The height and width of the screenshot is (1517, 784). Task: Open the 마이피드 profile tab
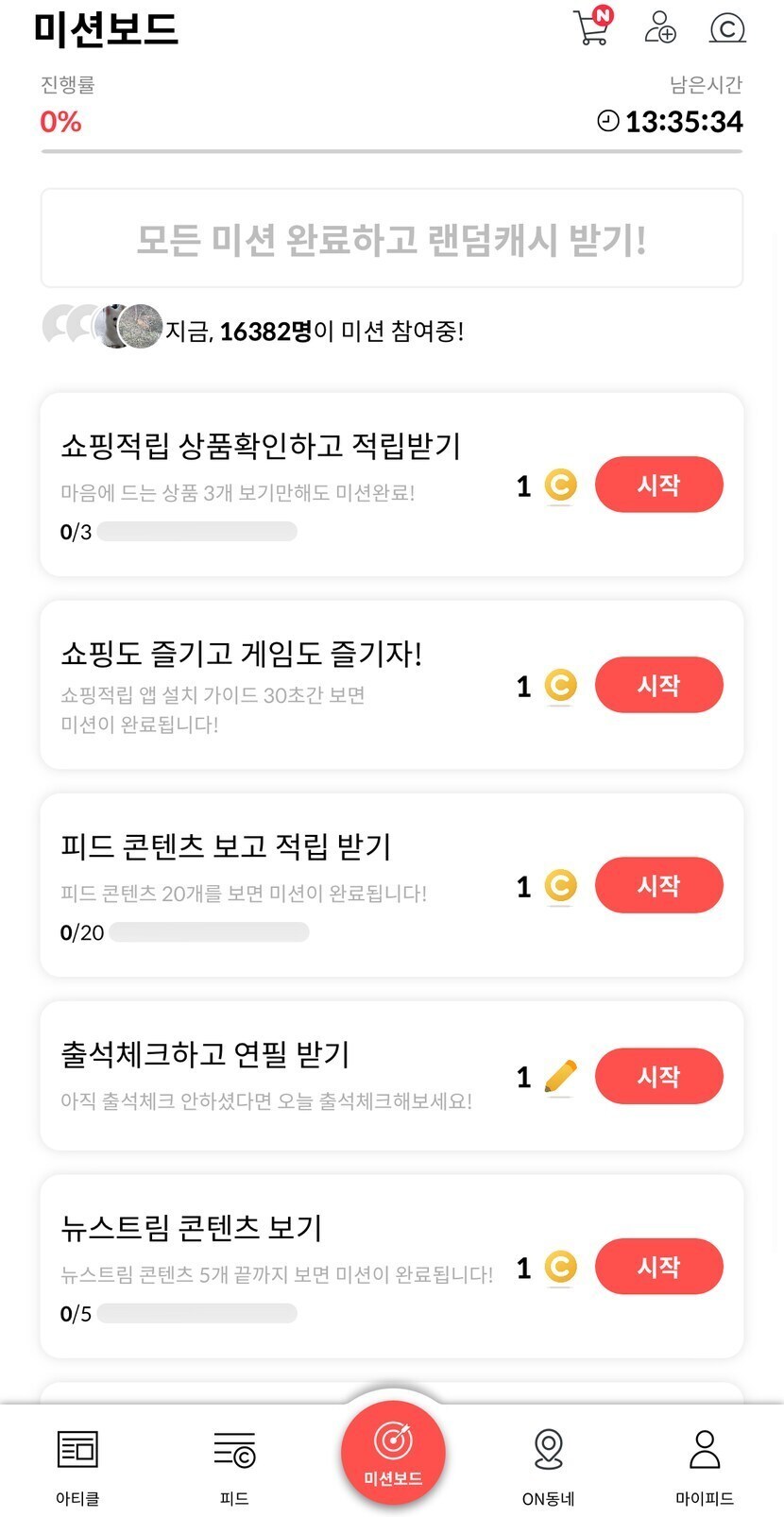click(x=705, y=1462)
